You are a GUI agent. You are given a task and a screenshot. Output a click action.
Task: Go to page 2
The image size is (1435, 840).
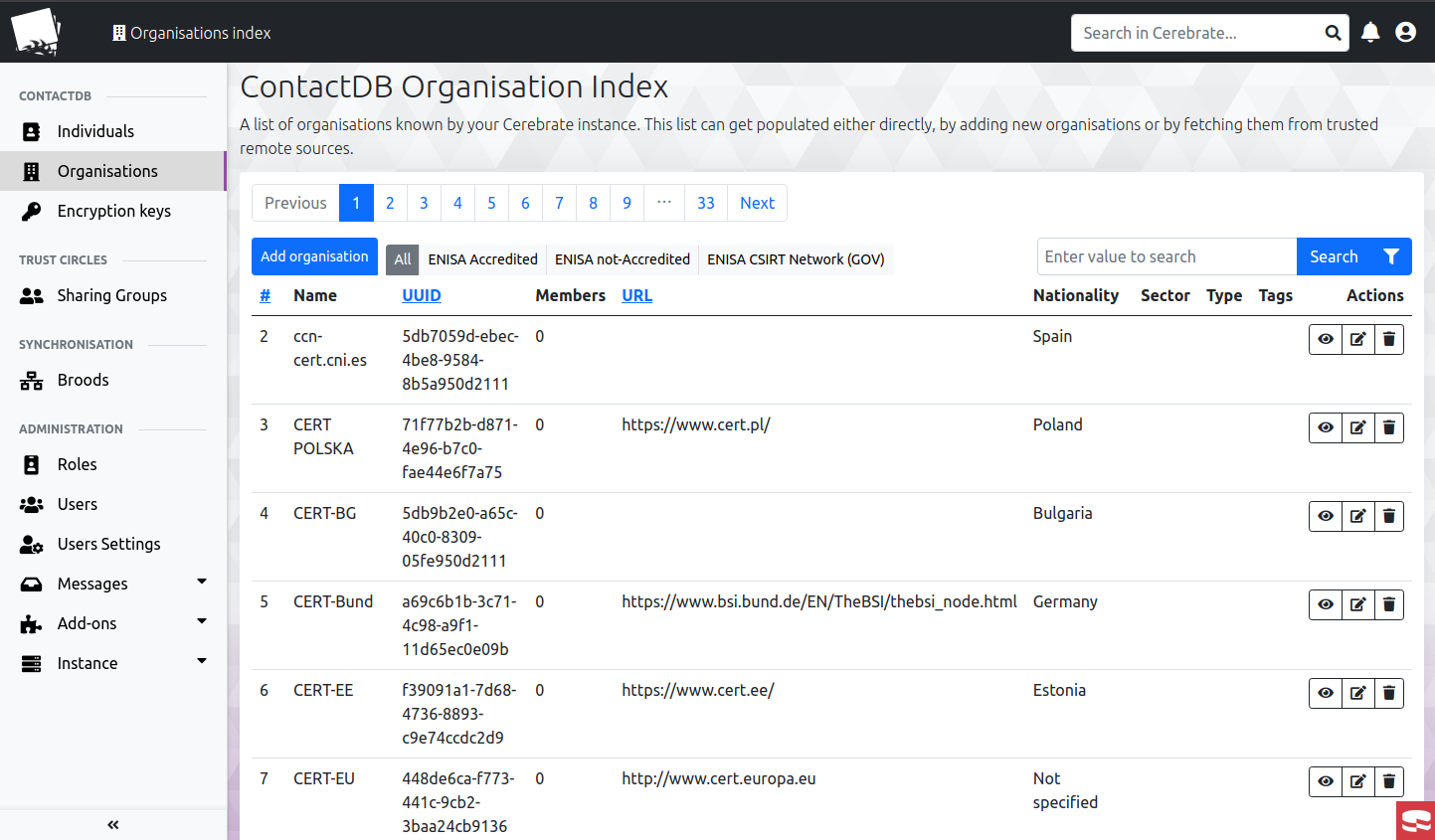[x=390, y=203]
